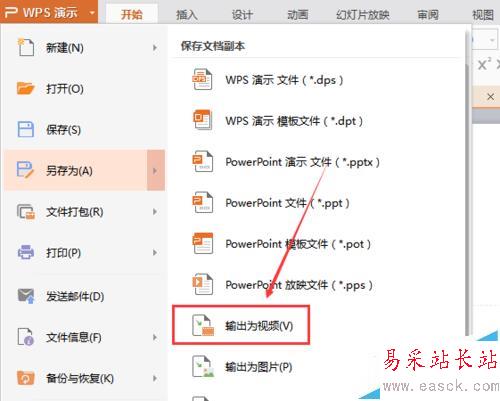Switch to the 动画 ribbon tab
This screenshot has width=500, height=401.
tap(297, 15)
